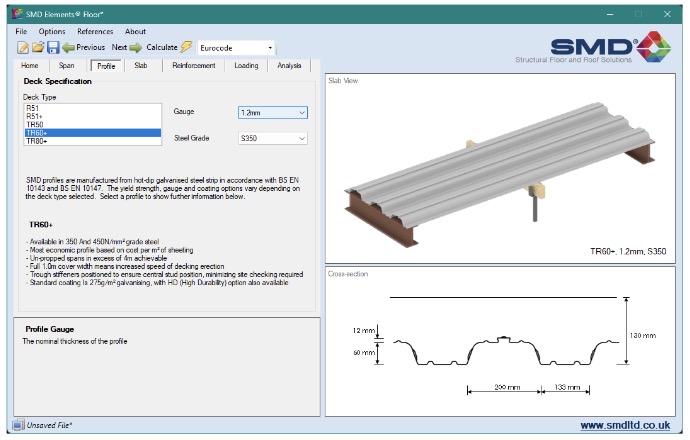Switch to the Slab tab
The image size is (690, 440).
point(141,65)
